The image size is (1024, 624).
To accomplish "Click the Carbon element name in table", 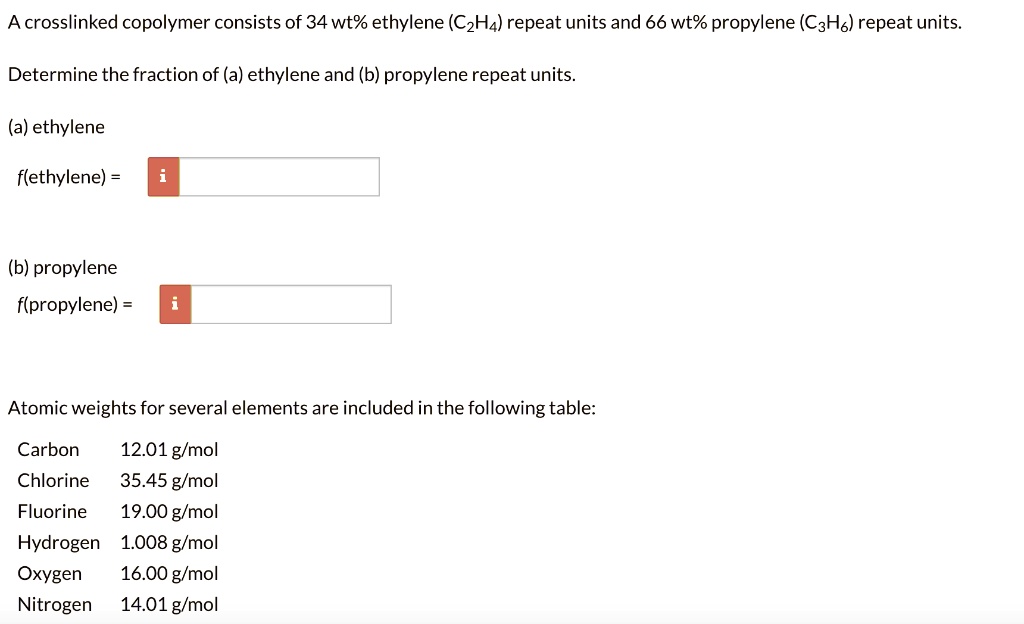I will [48, 449].
